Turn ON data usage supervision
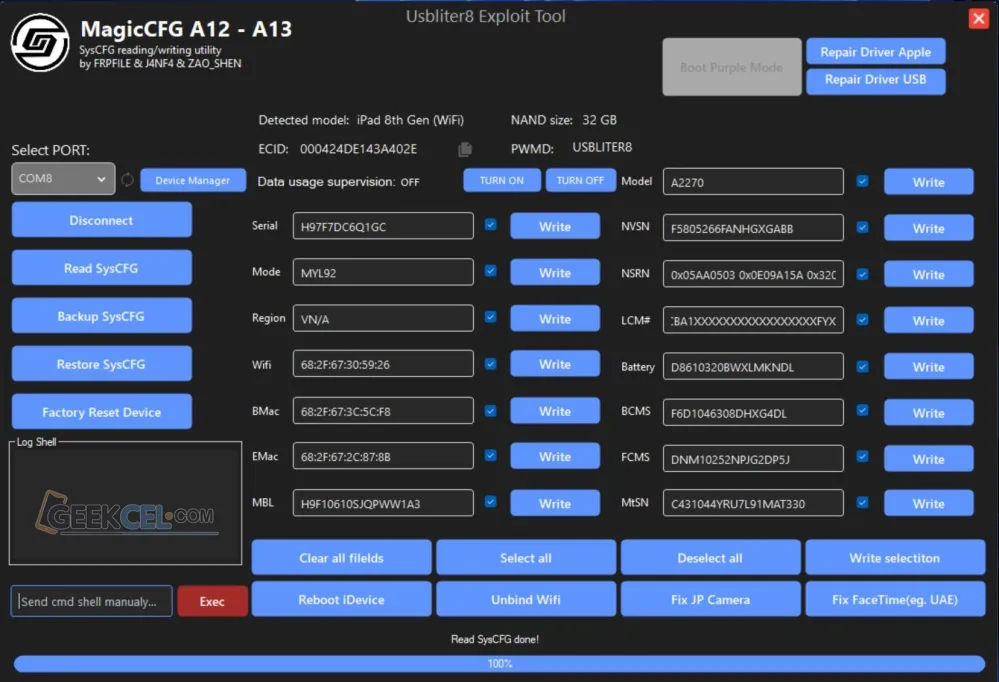This screenshot has height=682, width=999. (x=502, y=180)
